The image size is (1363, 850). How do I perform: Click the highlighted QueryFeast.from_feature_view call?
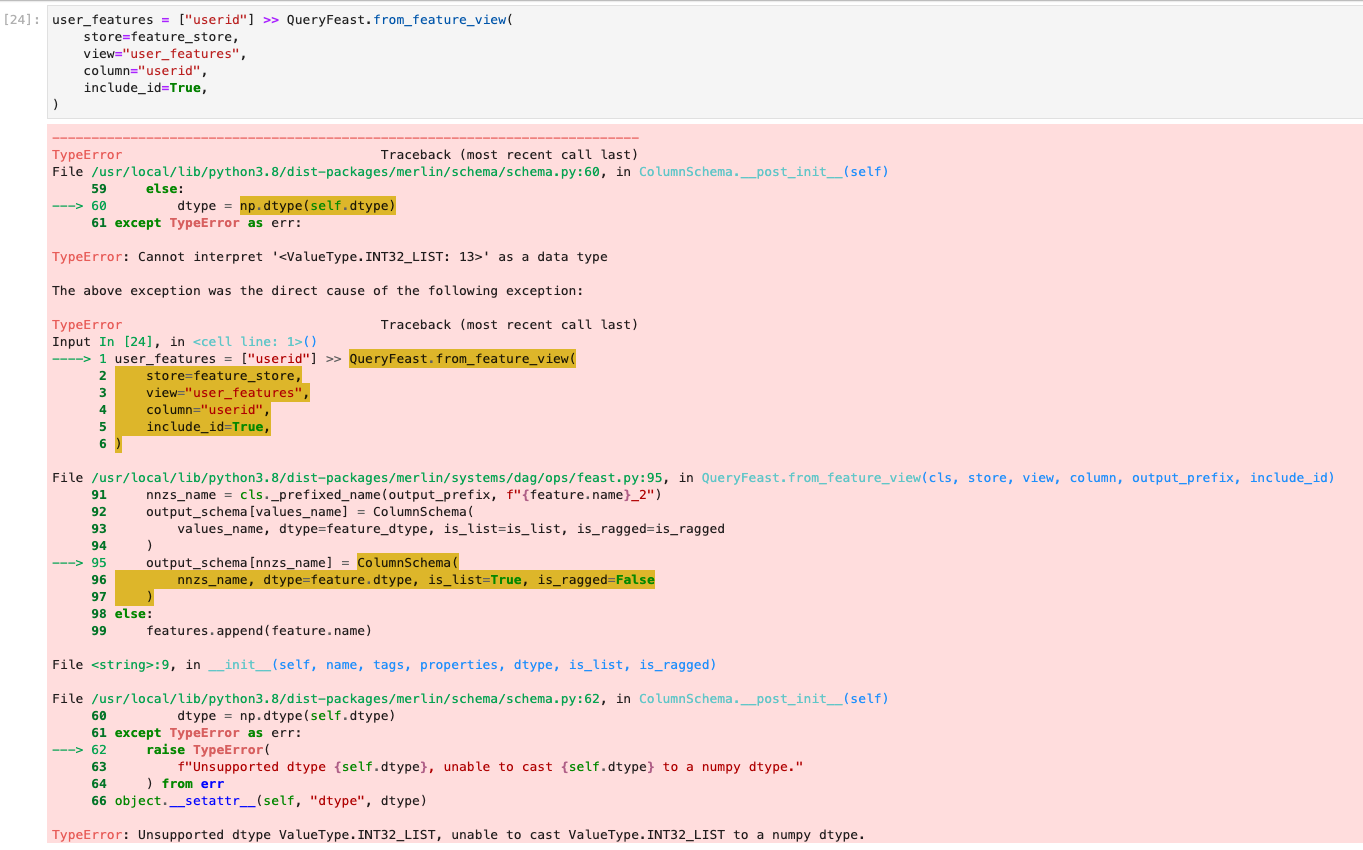(461, 358)
